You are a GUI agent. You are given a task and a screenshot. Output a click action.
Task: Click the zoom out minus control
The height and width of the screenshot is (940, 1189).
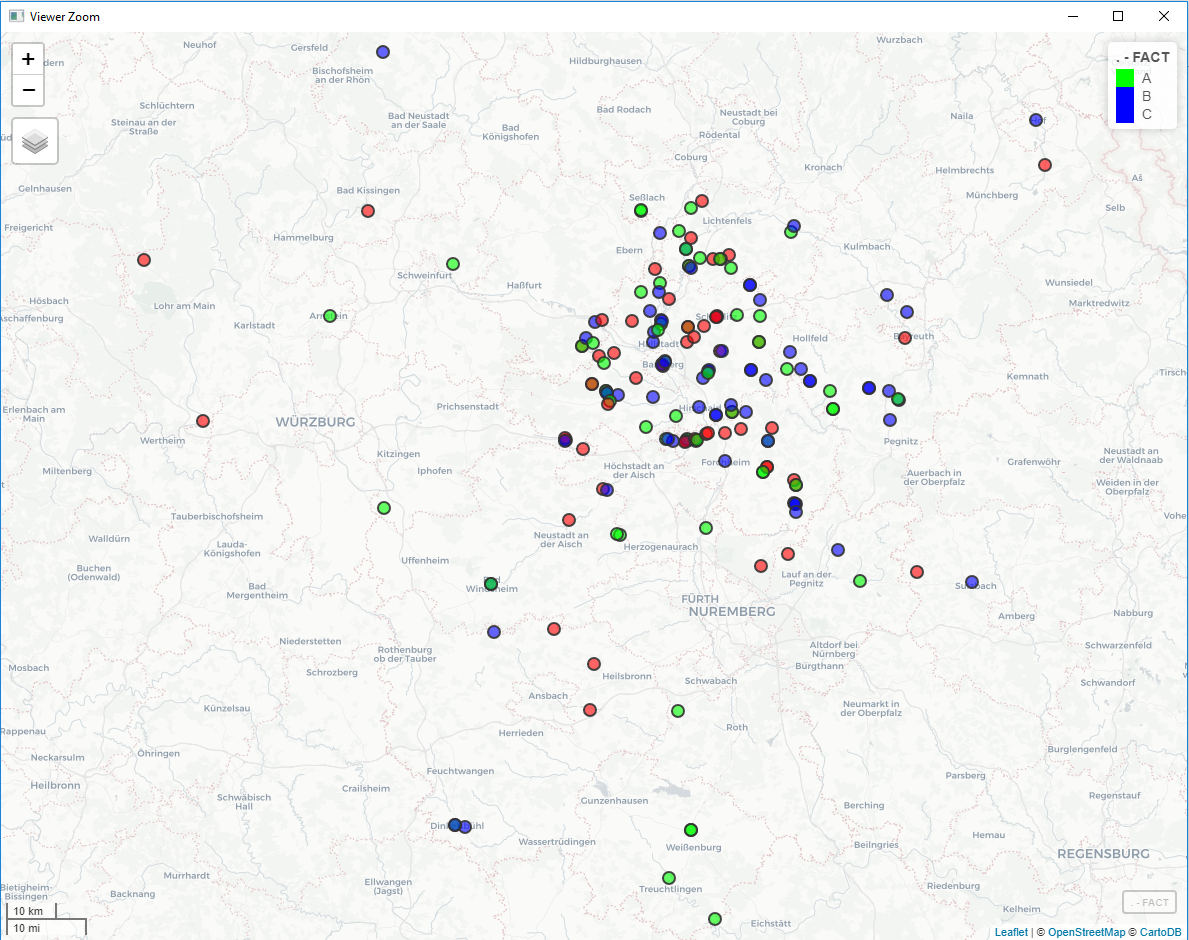click(28, 90)
